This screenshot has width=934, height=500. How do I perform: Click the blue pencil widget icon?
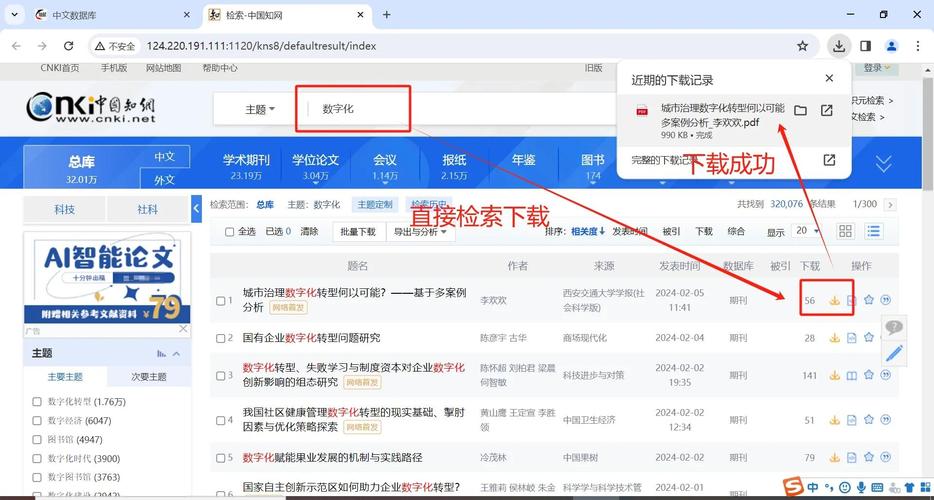pyautogui.click(x=893, y=353)
